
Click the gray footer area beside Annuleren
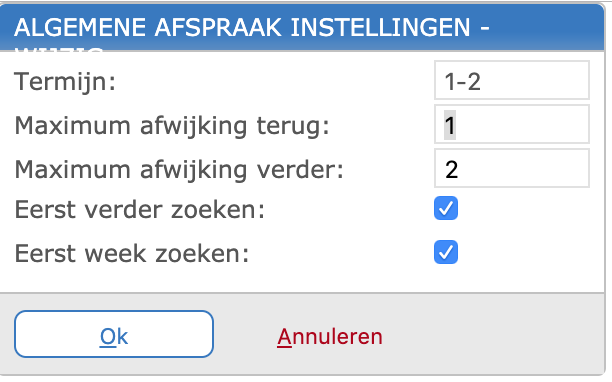pos(492,335)
